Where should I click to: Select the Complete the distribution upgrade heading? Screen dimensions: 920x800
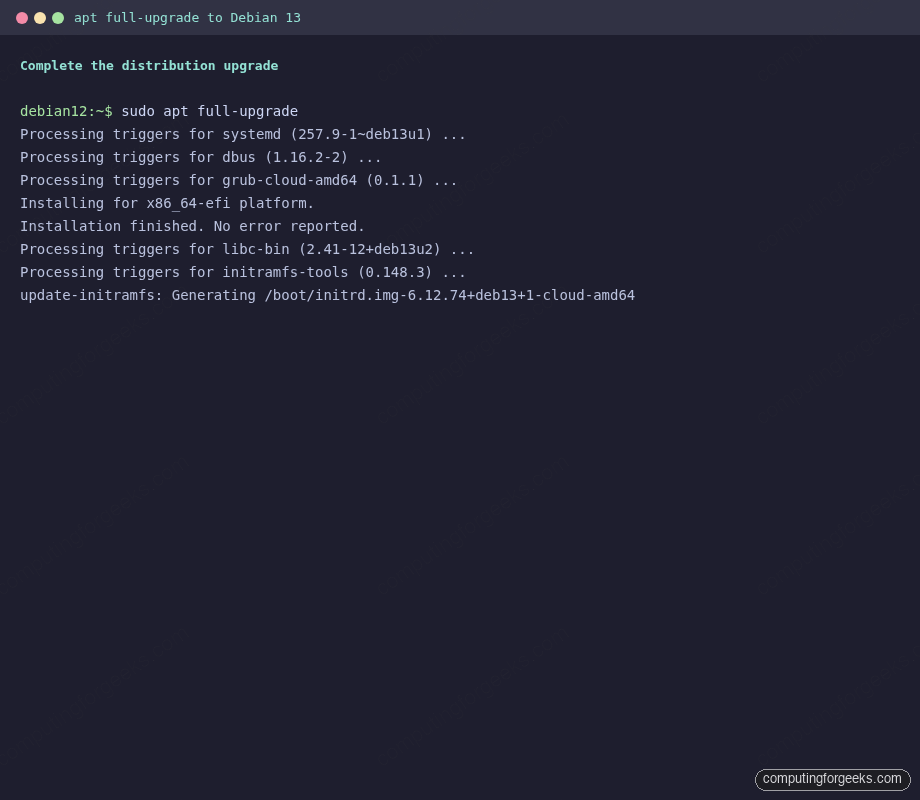pos(149,65)
